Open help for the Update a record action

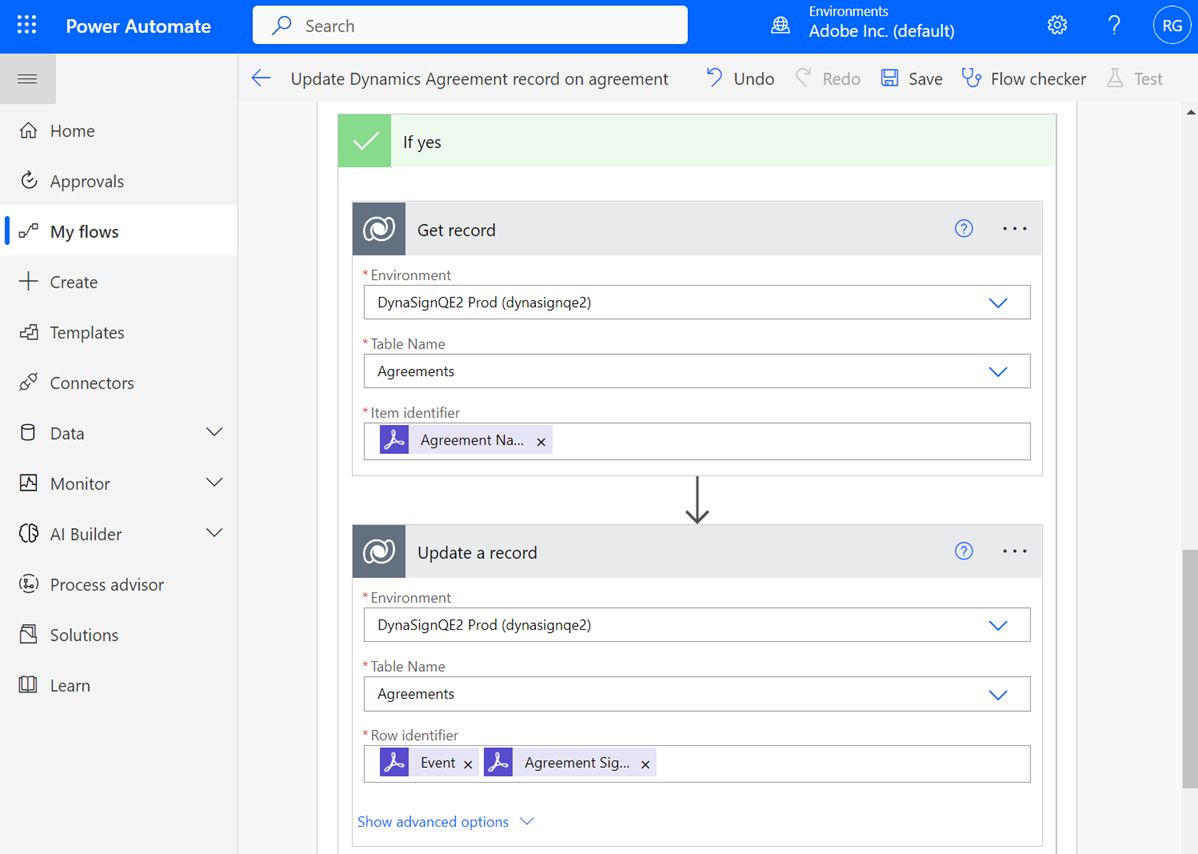963,551
